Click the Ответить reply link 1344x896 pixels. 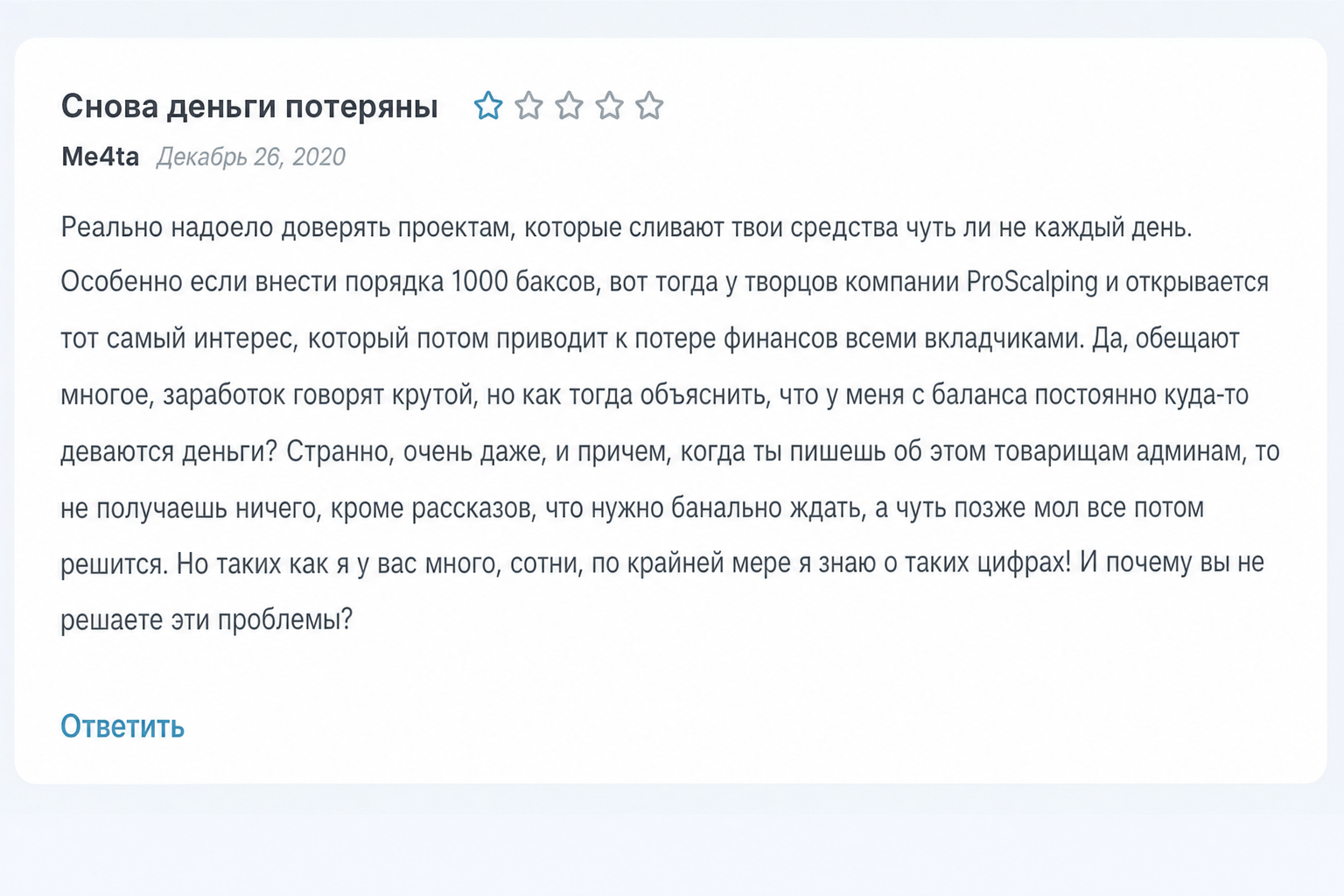click(x=122, y=726)
